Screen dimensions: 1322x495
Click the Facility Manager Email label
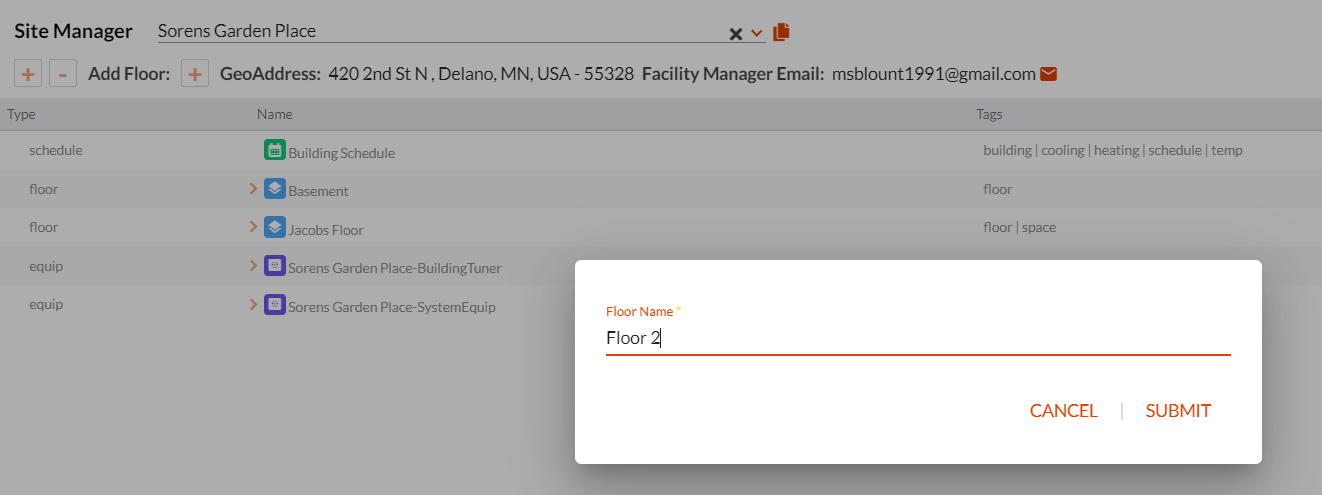click(733, 74)
